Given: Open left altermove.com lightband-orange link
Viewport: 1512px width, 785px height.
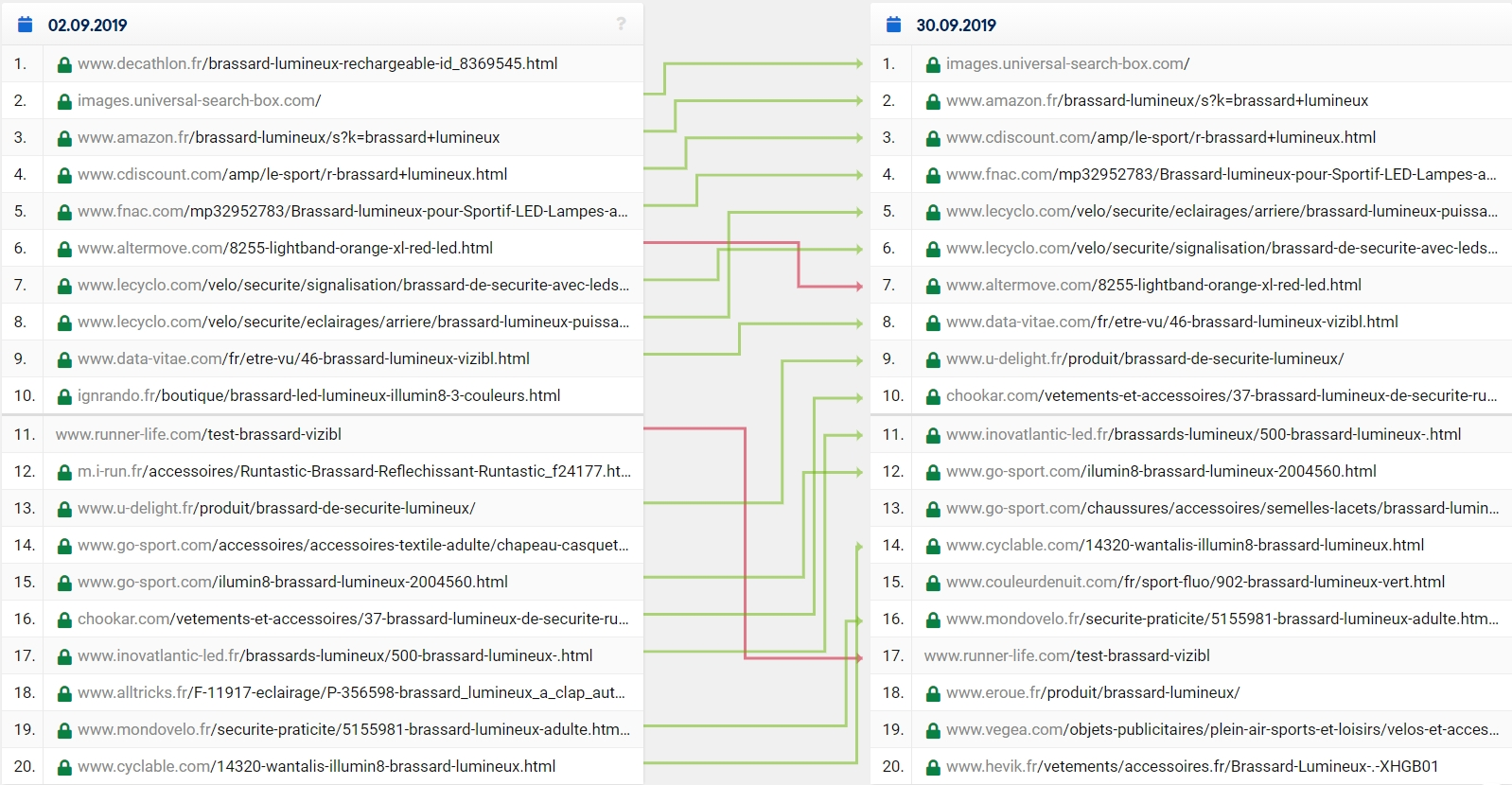Looking at the screenshot, I should coord(286,248).
